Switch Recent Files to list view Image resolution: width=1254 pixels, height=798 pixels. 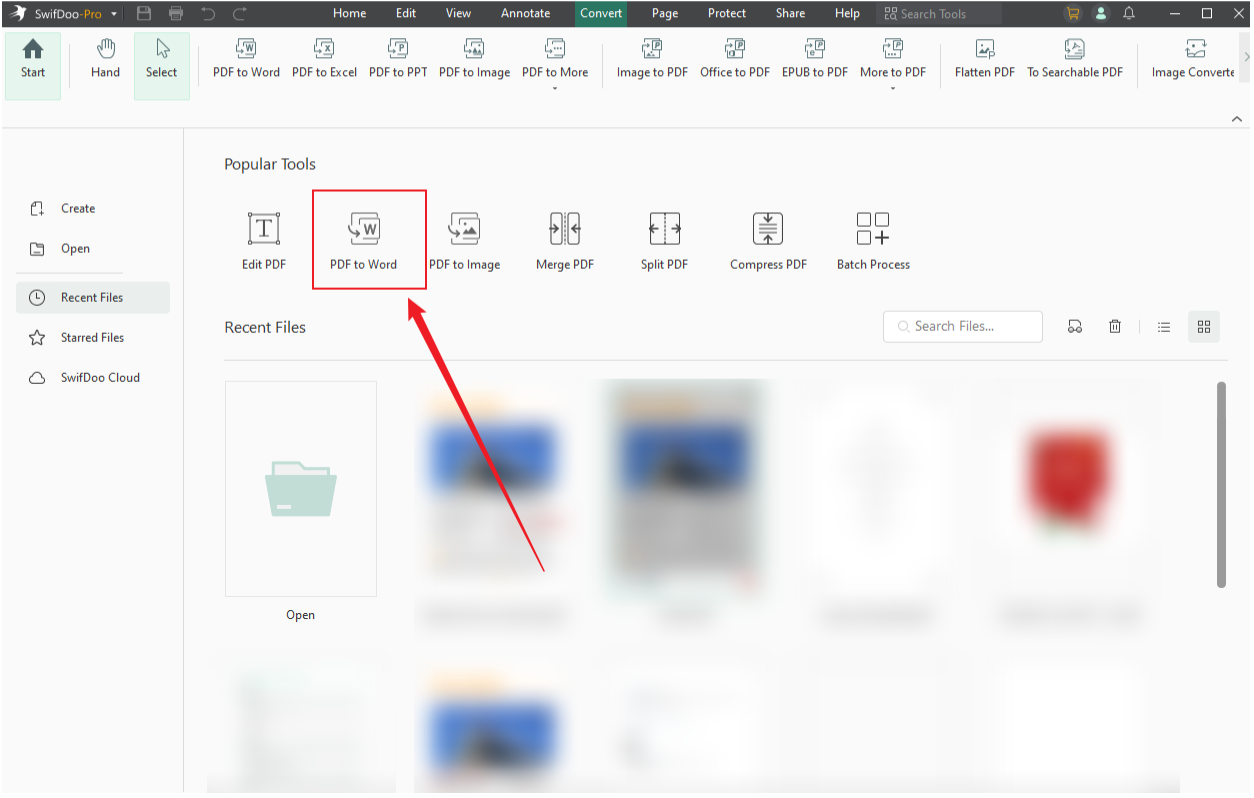coord(1163,326)
